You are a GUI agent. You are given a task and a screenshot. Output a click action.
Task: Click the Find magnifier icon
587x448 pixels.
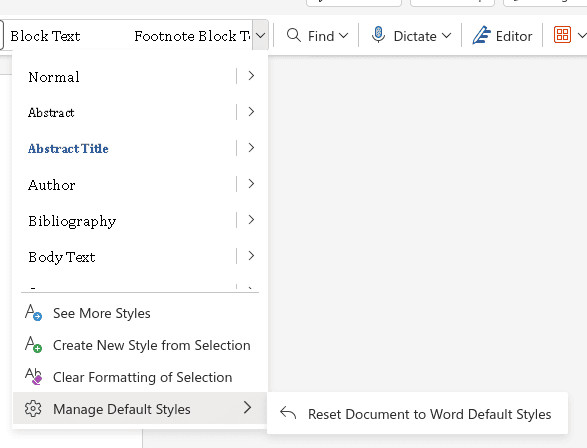[294, 36]
